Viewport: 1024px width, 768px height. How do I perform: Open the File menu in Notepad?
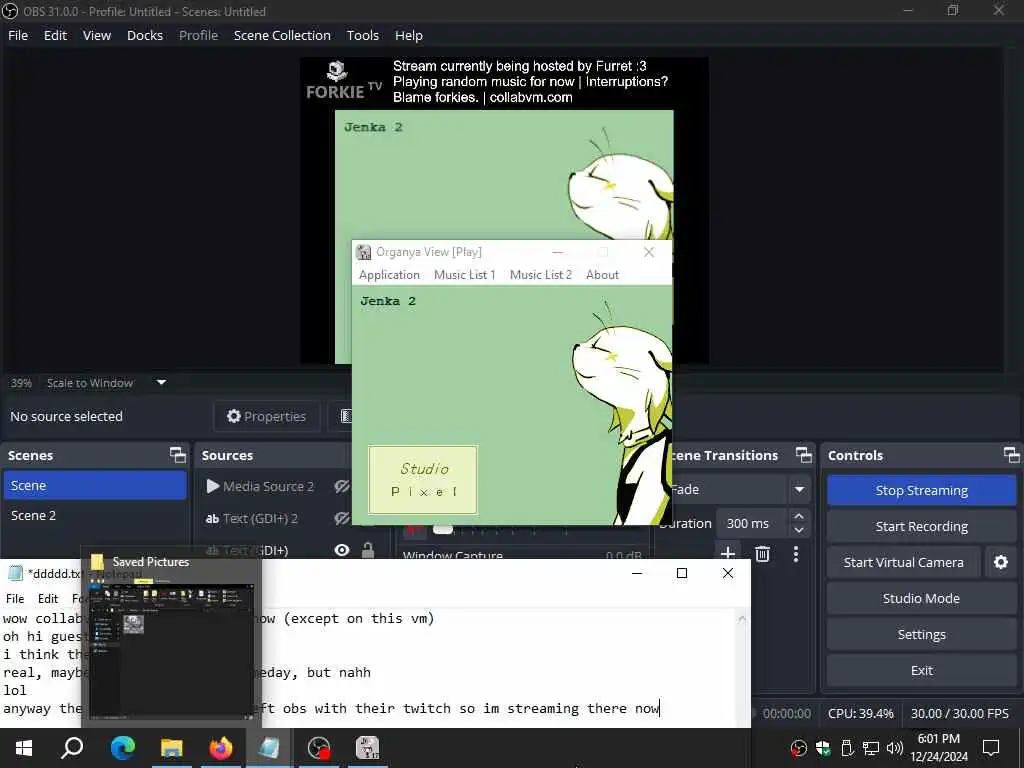click(15, 598)
